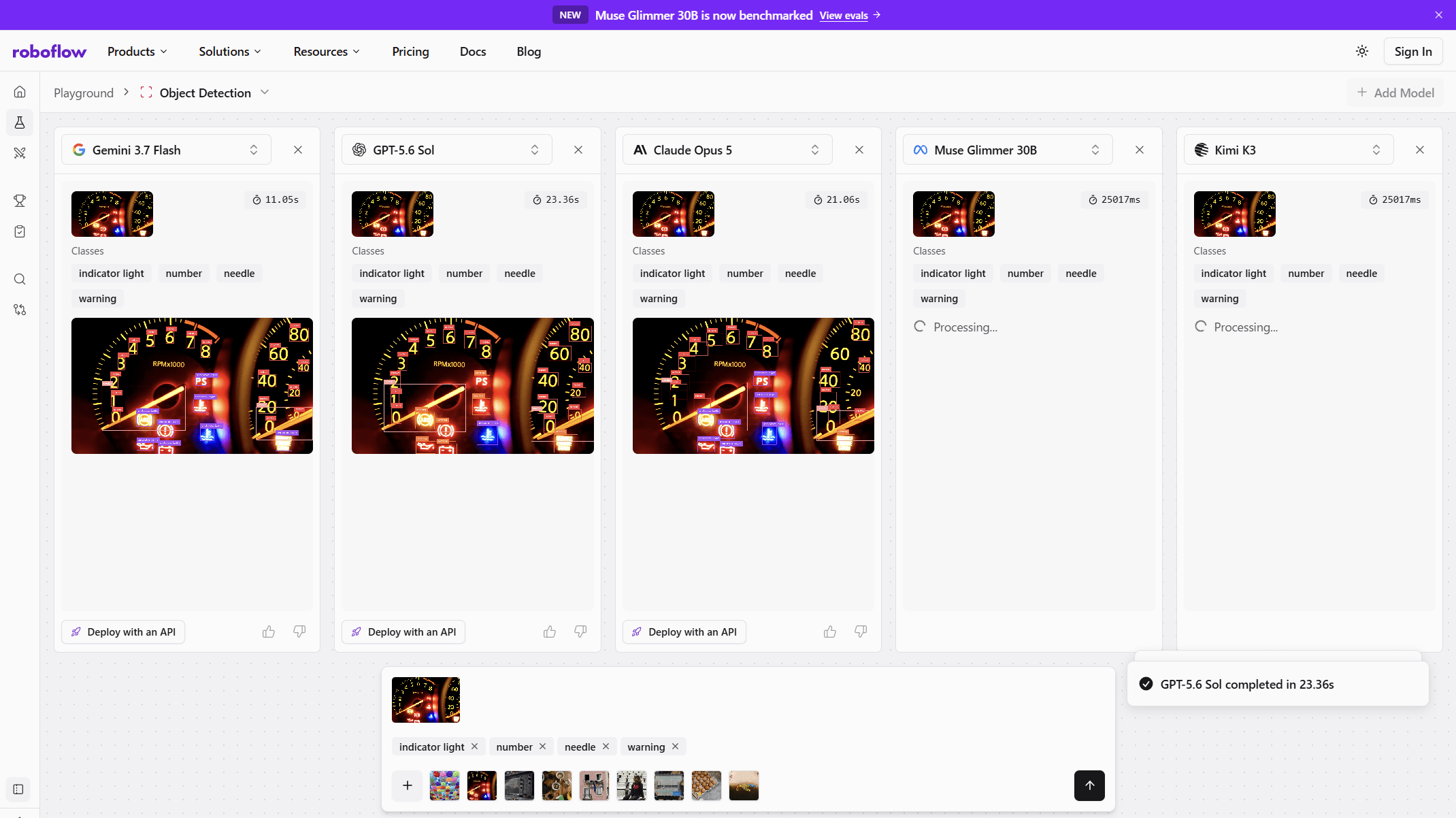Remove the 'needle' class tag
Screen dimensions: 1456x818
(x=606, y=747)
